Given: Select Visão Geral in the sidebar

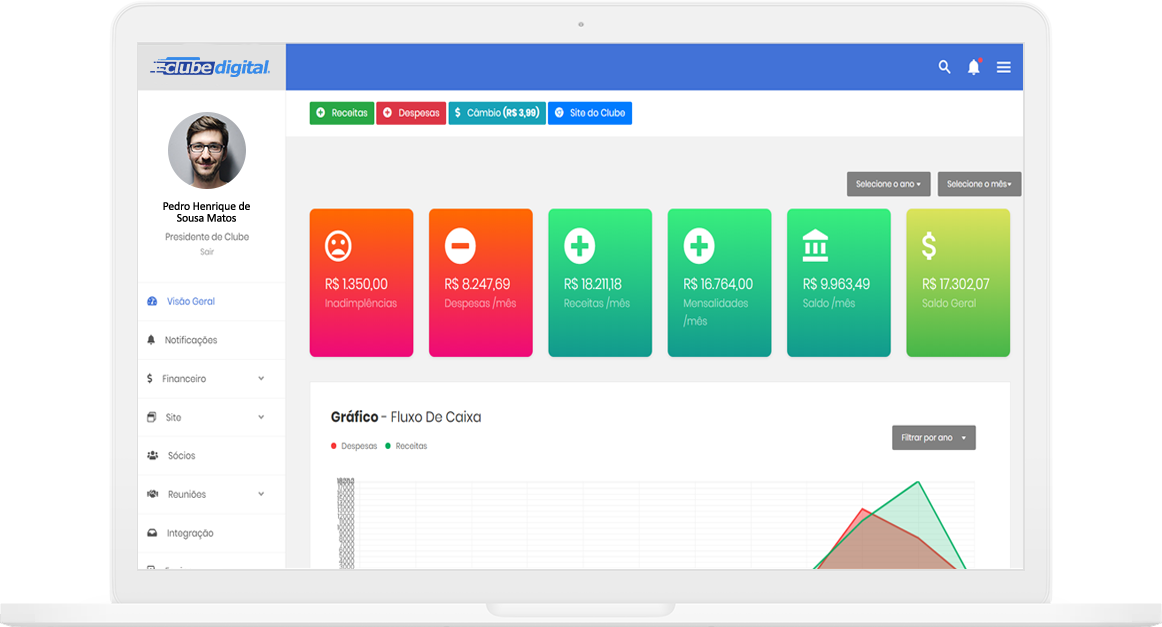Looking at the screenshot, I should [190, 301].
